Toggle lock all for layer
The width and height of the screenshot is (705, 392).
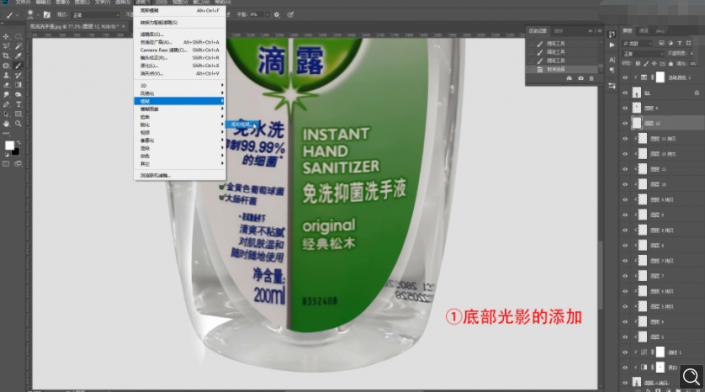point(671,63)
